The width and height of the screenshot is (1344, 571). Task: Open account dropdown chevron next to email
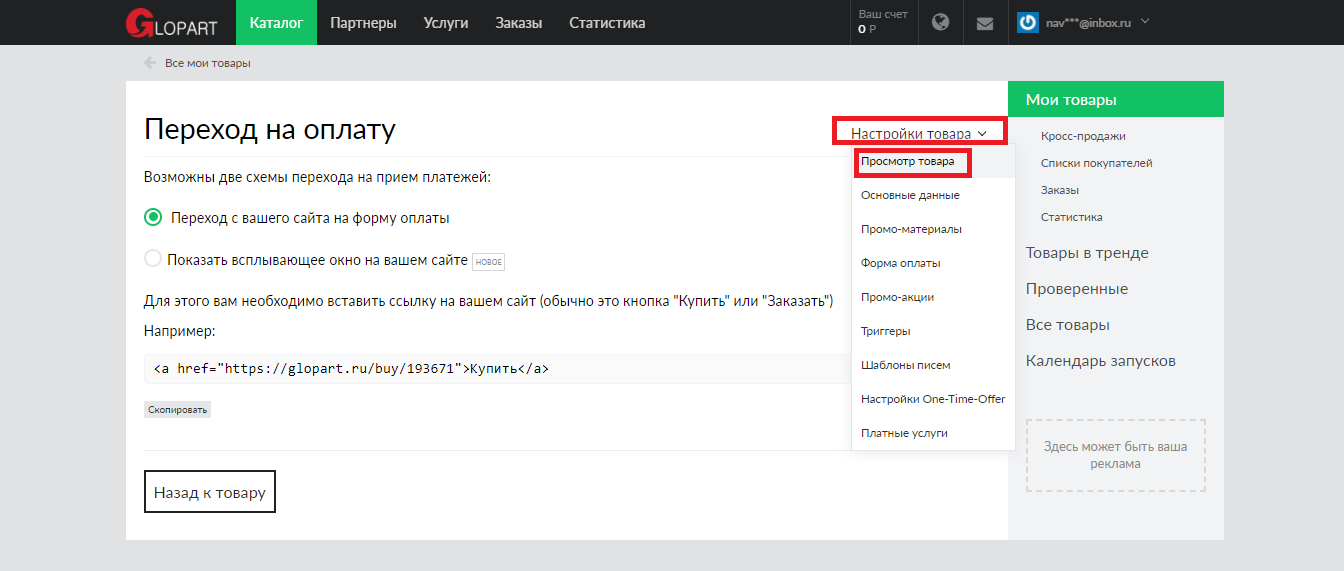click(x=1145, y=21)
